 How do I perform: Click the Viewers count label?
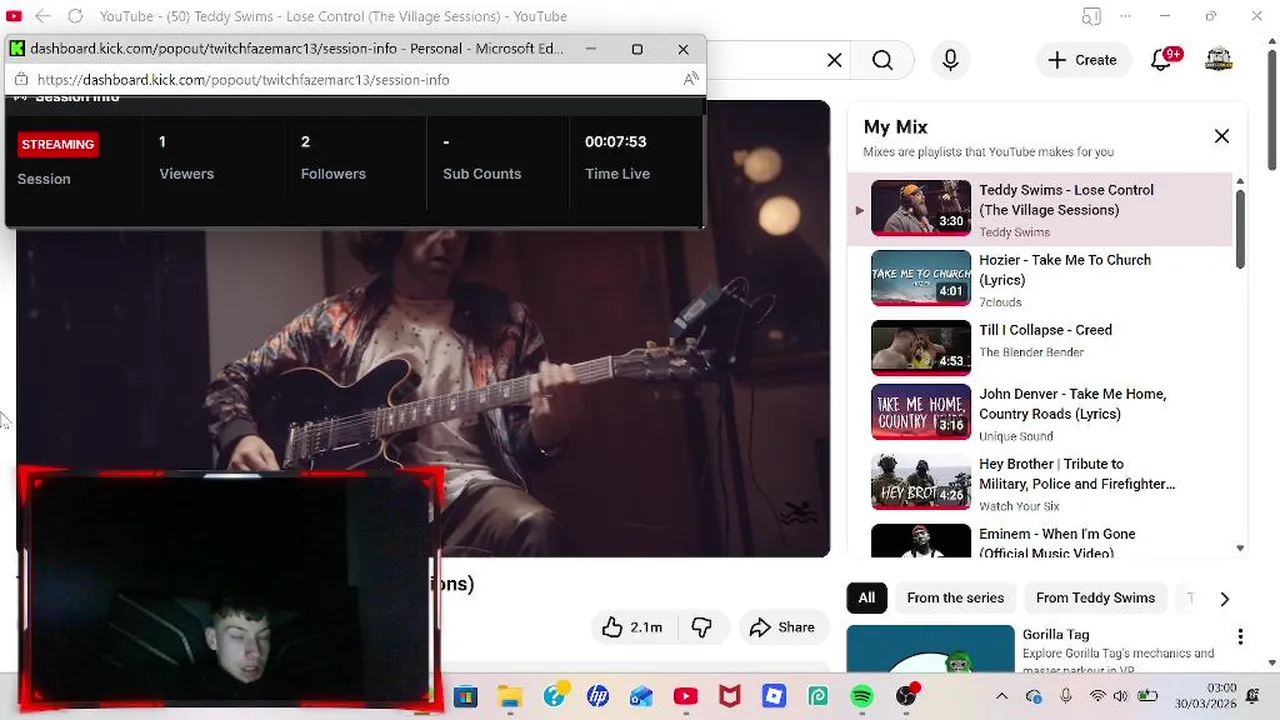click(x=186, y=174)
